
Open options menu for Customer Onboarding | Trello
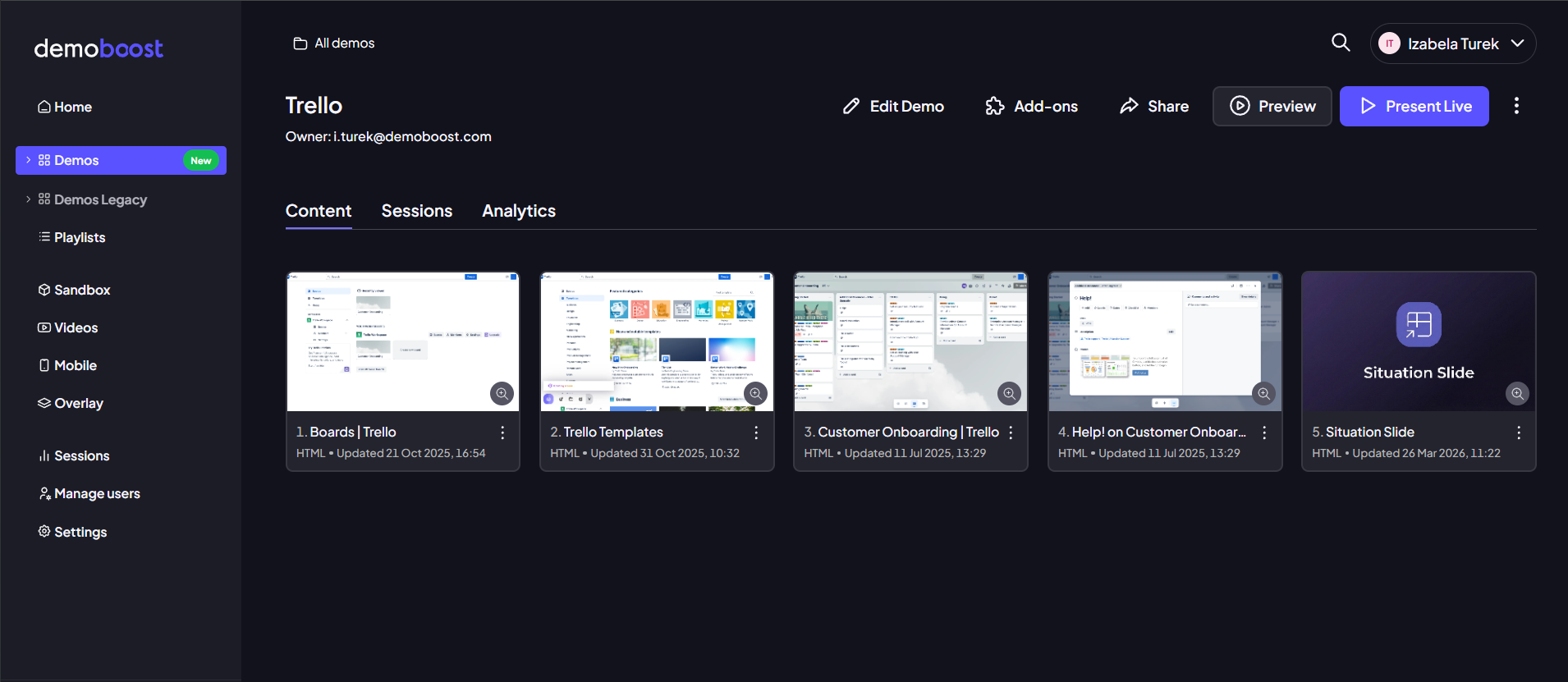1011,433
